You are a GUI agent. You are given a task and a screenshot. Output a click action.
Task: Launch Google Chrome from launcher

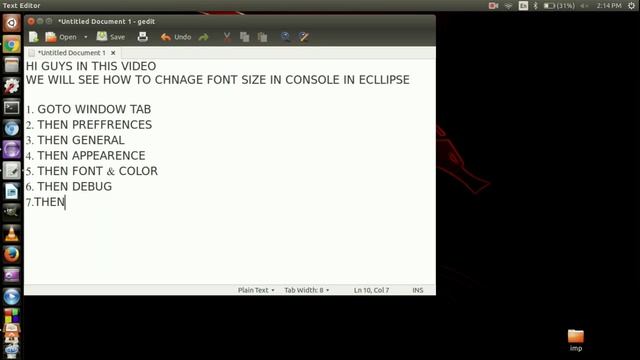point(11,44)
